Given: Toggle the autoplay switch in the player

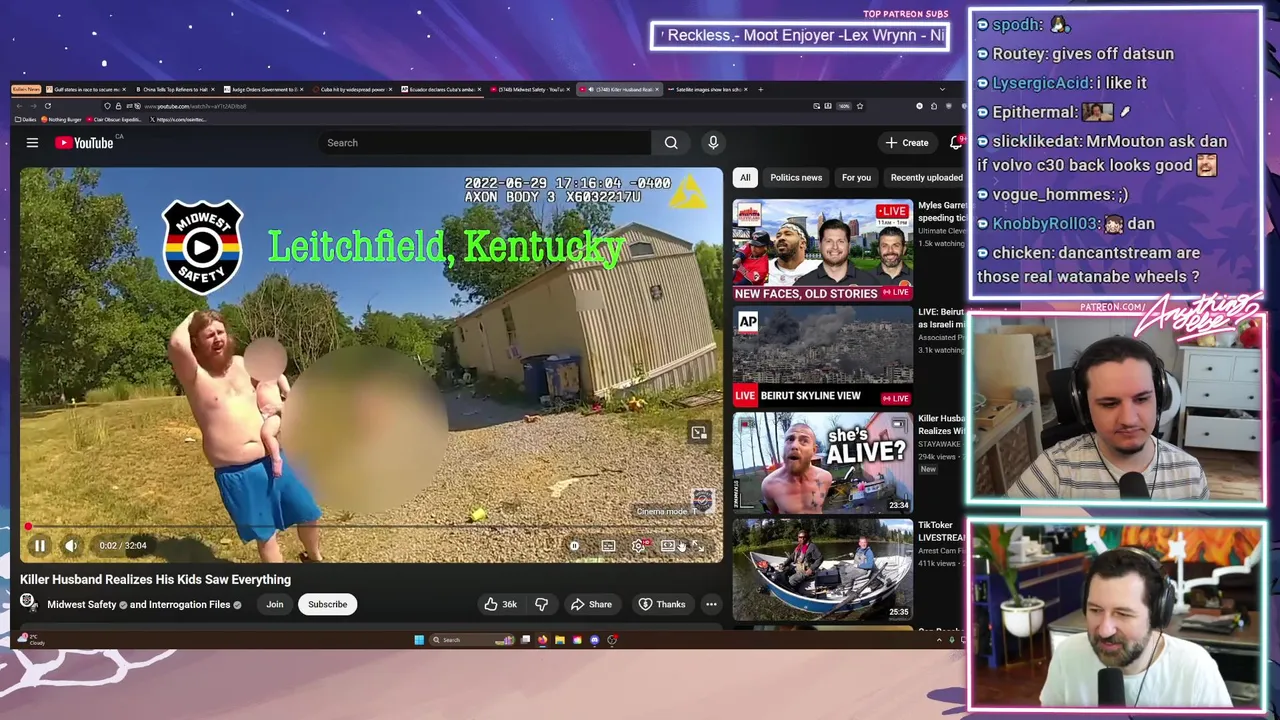Looking at the screenshot, I should 574,546.
